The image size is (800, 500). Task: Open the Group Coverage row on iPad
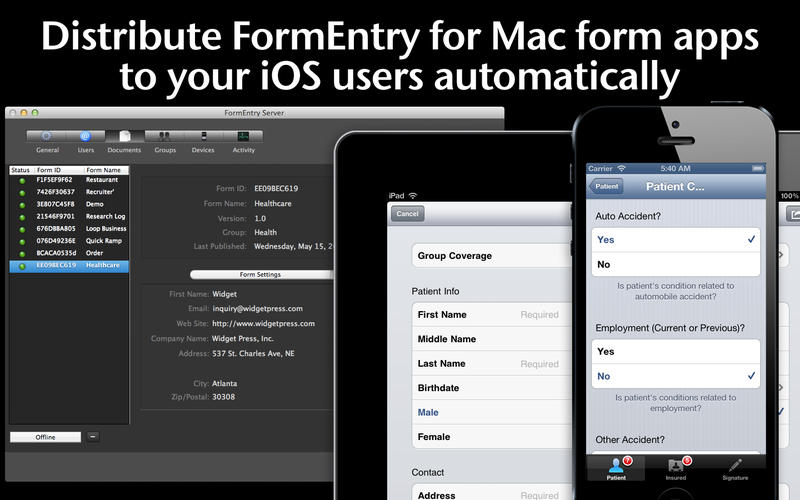click(x=491, y=256)
